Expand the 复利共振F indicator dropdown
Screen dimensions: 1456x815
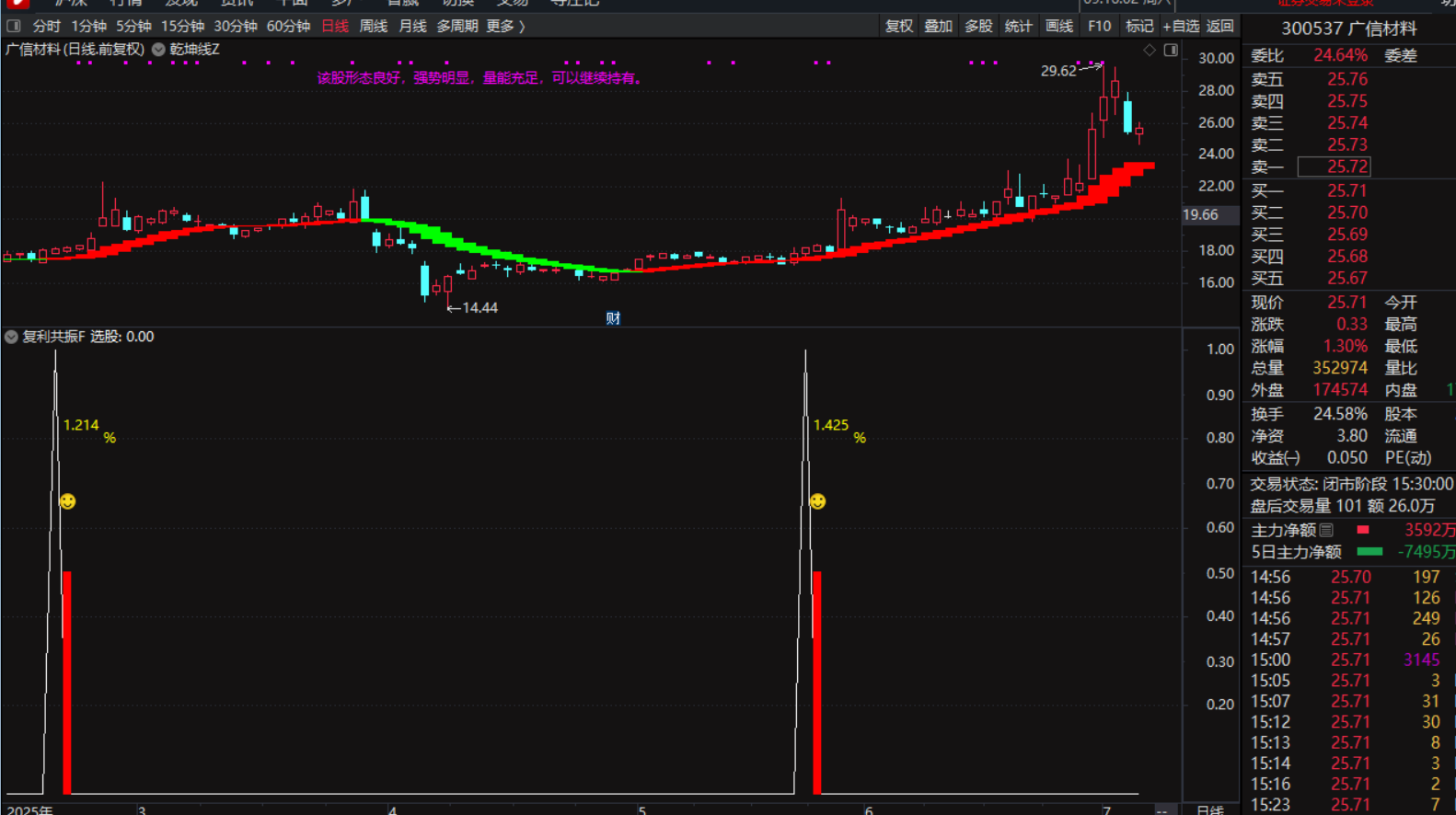(x=11, y=338)
